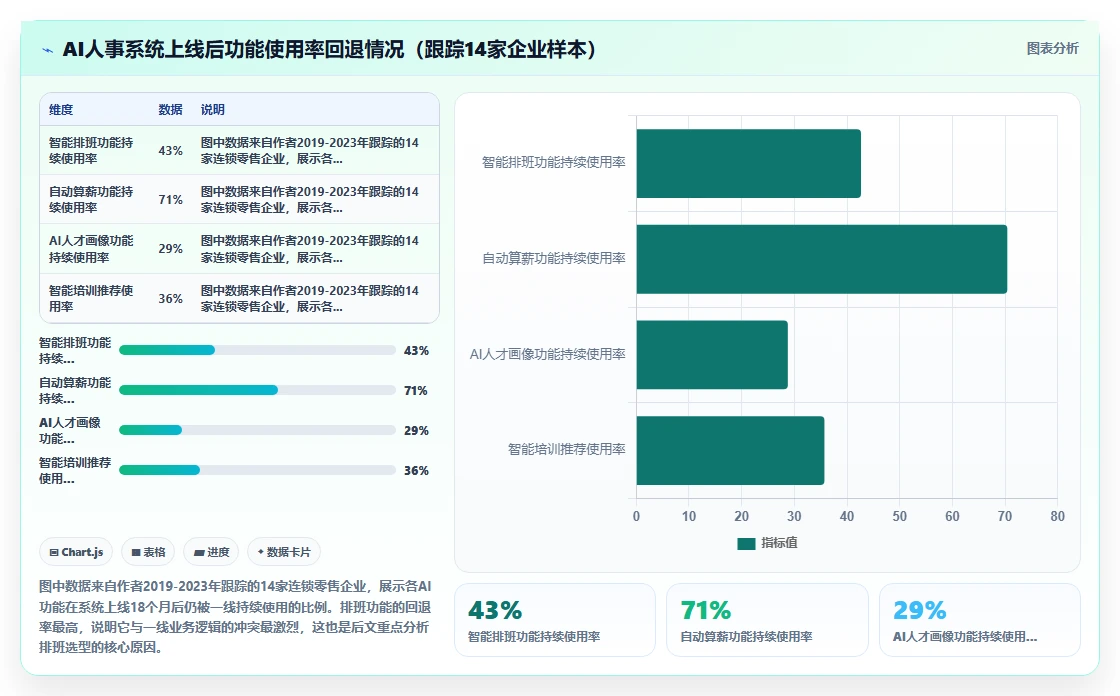Click the 指标值 legend label

click(779, 543)
